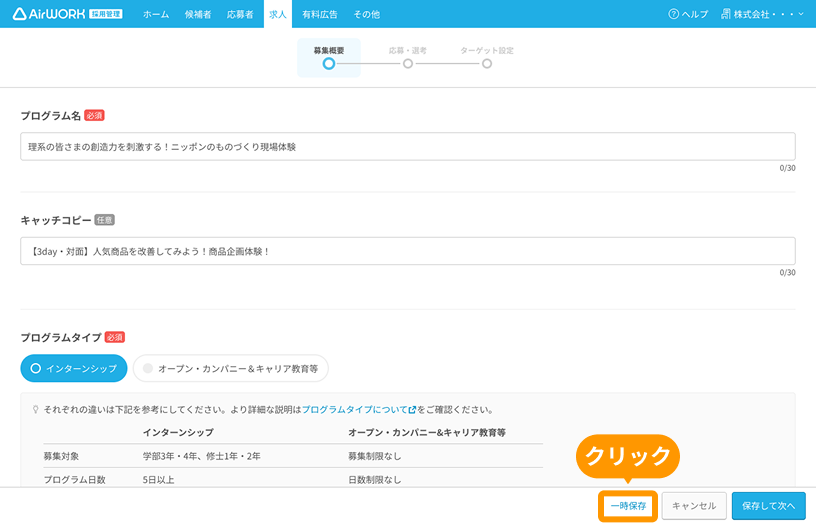Click the キャンセル button
Image resolution: width=816 pixels, height=530 pixels.
click(x=694, y=506)
